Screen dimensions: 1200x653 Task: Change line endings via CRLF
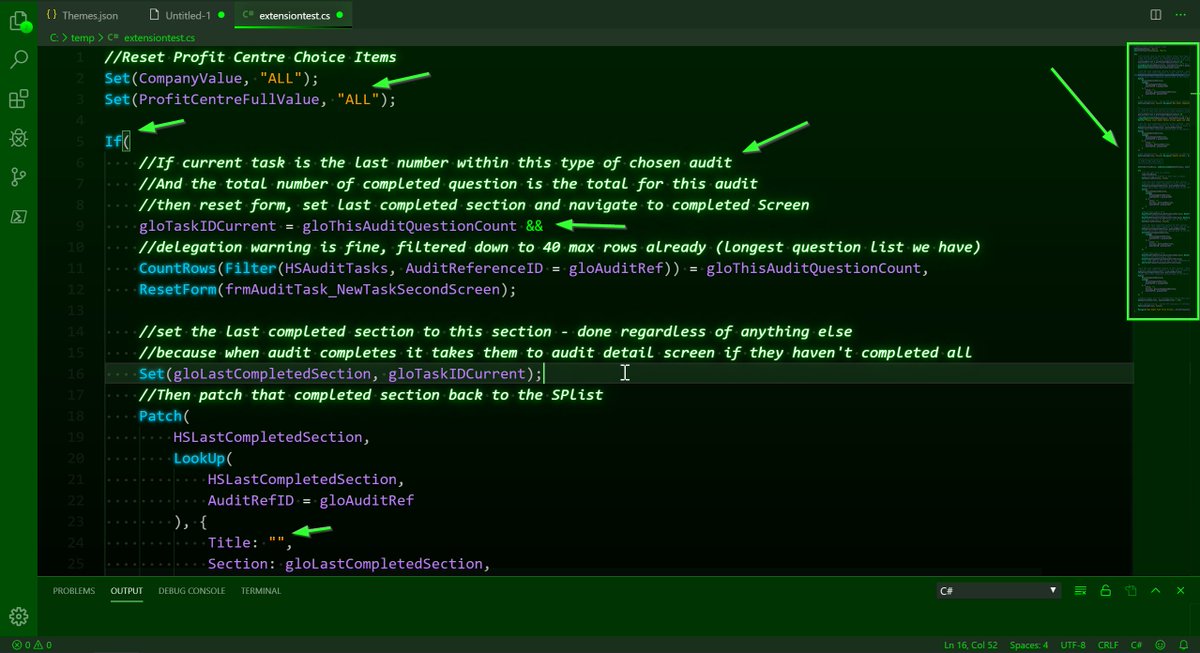[1108, 645]
